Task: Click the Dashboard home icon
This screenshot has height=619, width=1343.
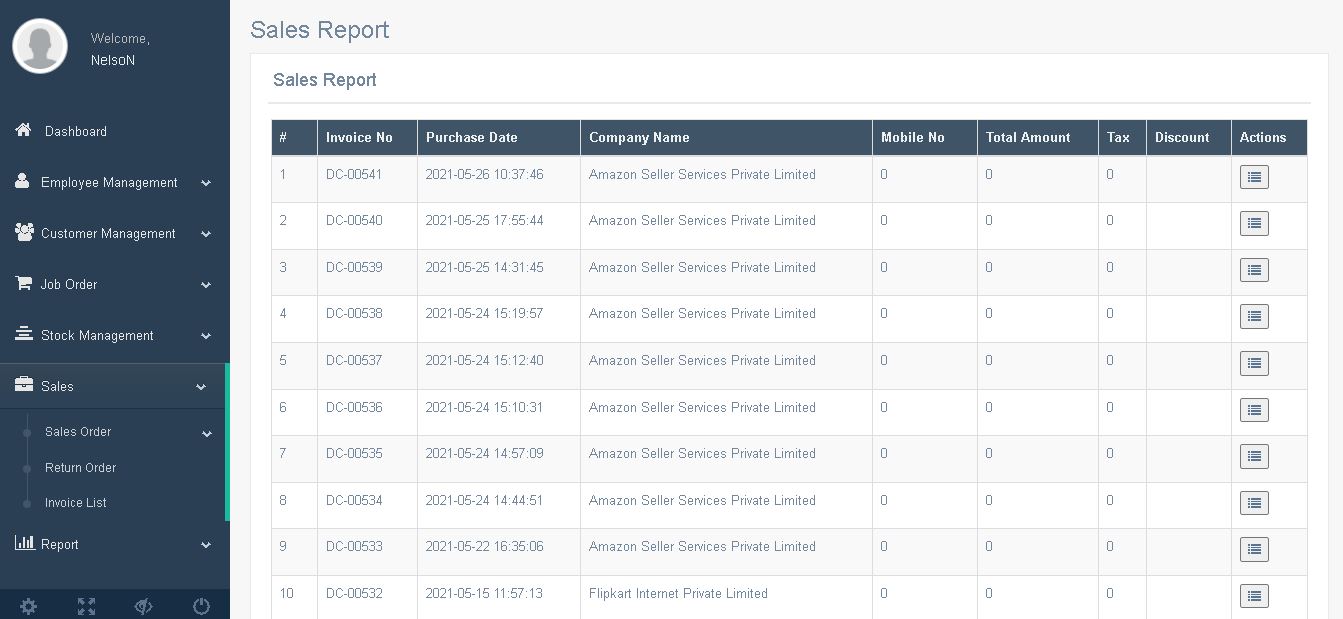Action: 23,130
